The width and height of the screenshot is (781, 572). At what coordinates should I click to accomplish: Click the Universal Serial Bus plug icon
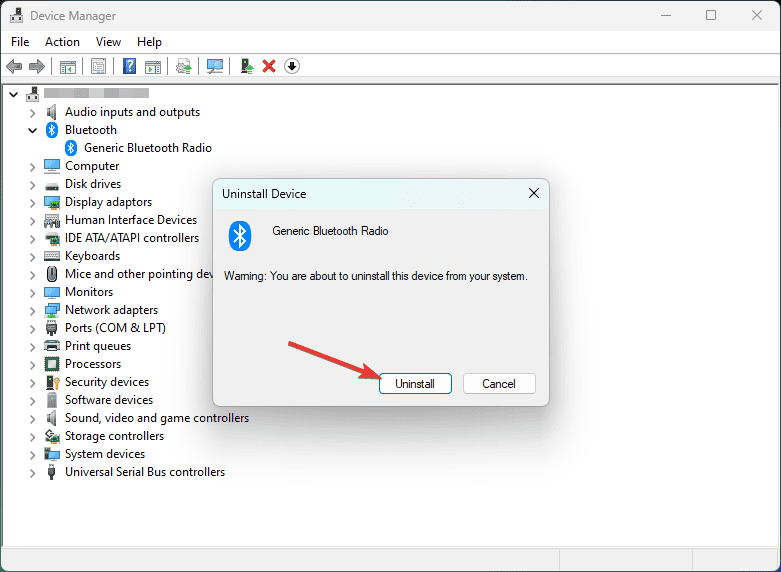click(x=51, y=472)
